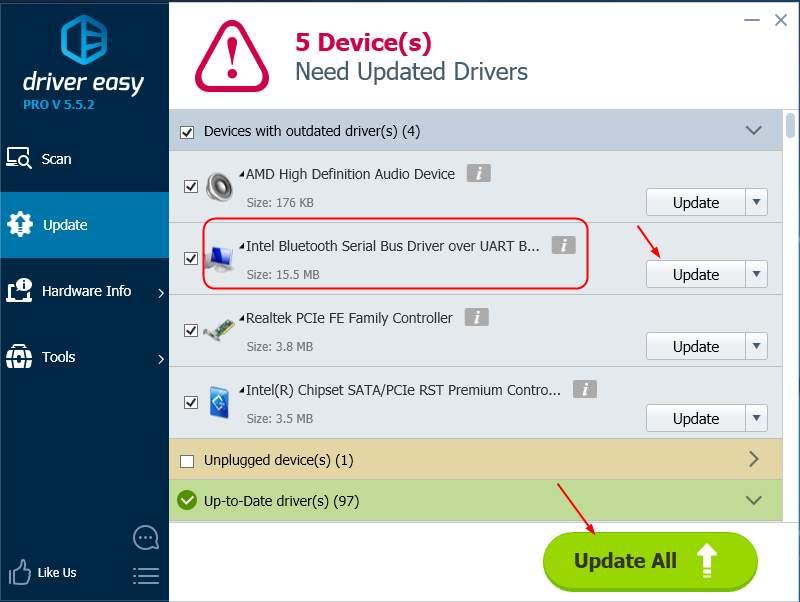
Task: Open info for AMD High Definition Audio Device
Action: click(479, 173)
